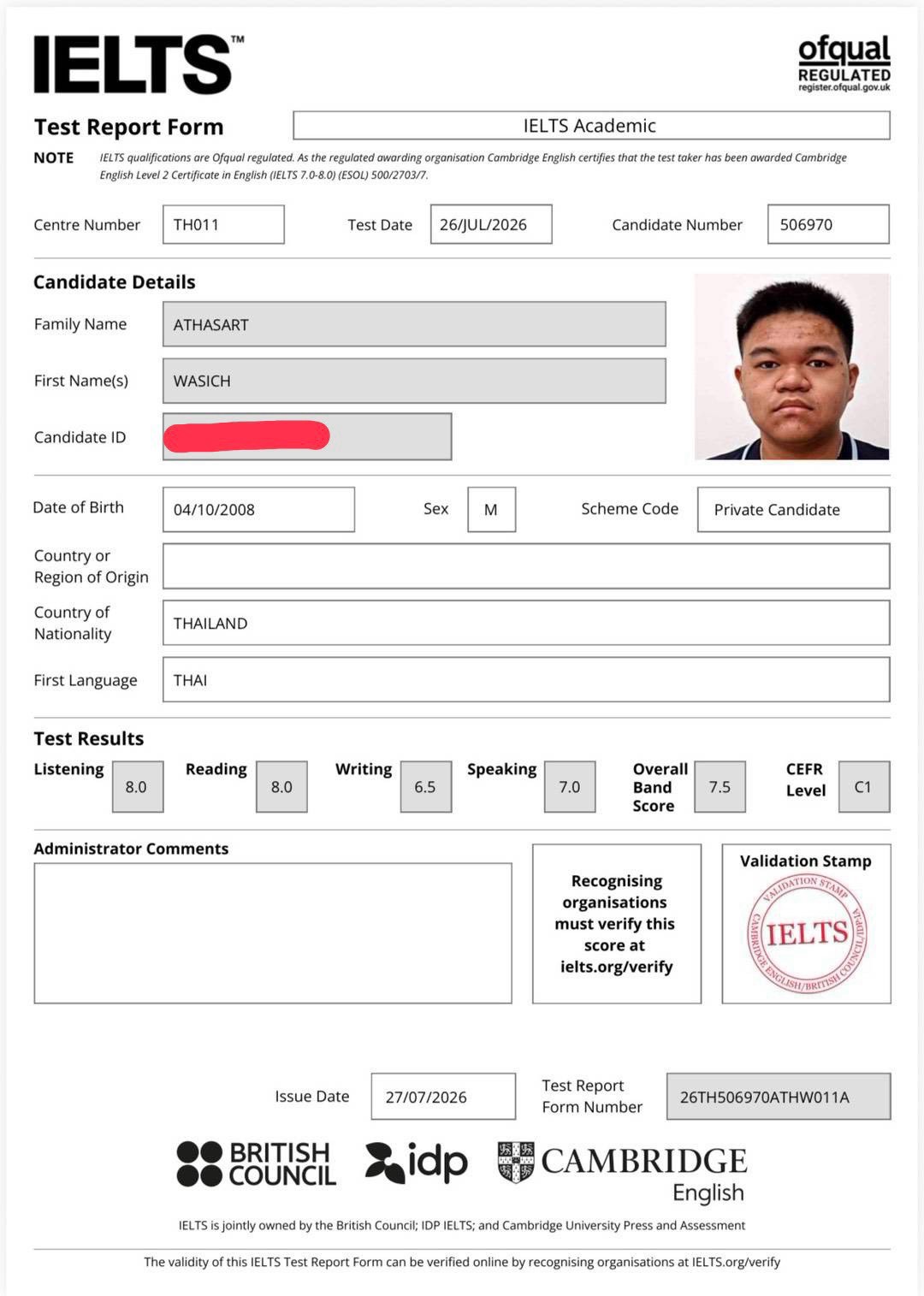Screen dimensions: 924x1296
Task: Click the Writing score 6.5
Action: point(426,787)
